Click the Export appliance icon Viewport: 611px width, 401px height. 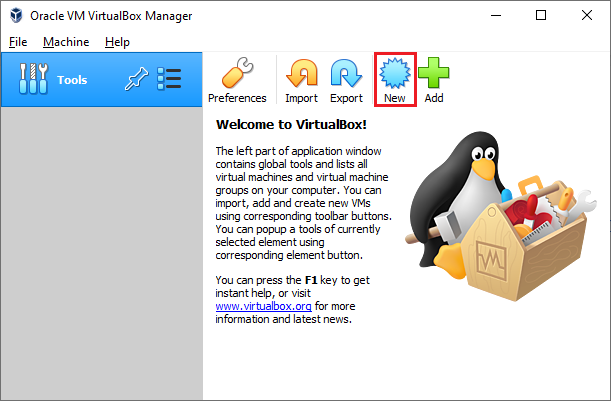pos(346,74)
